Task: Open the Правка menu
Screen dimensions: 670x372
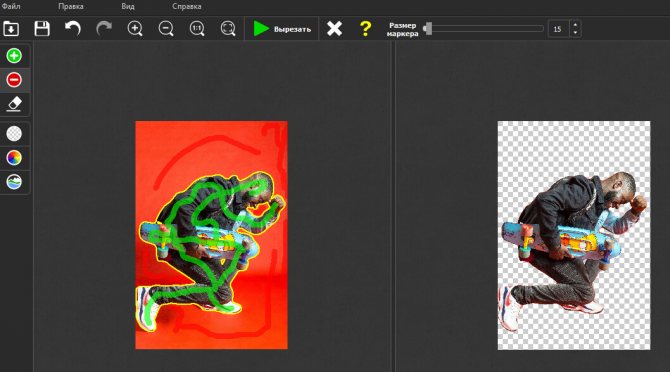Action: tap(71, 6)
